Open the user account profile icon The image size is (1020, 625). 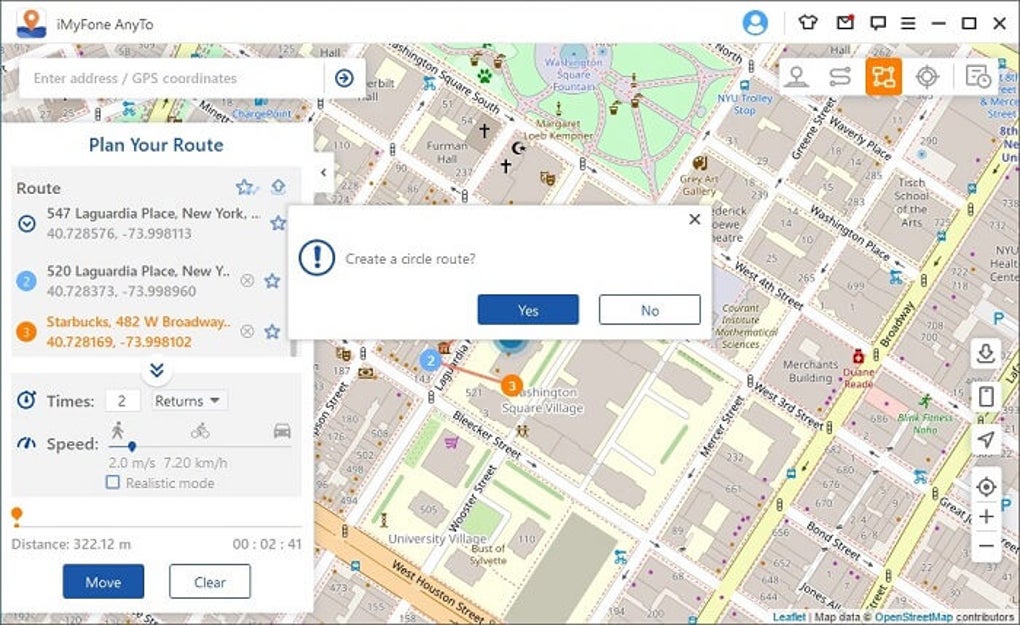pyautogui.click(x=755, y=23)
